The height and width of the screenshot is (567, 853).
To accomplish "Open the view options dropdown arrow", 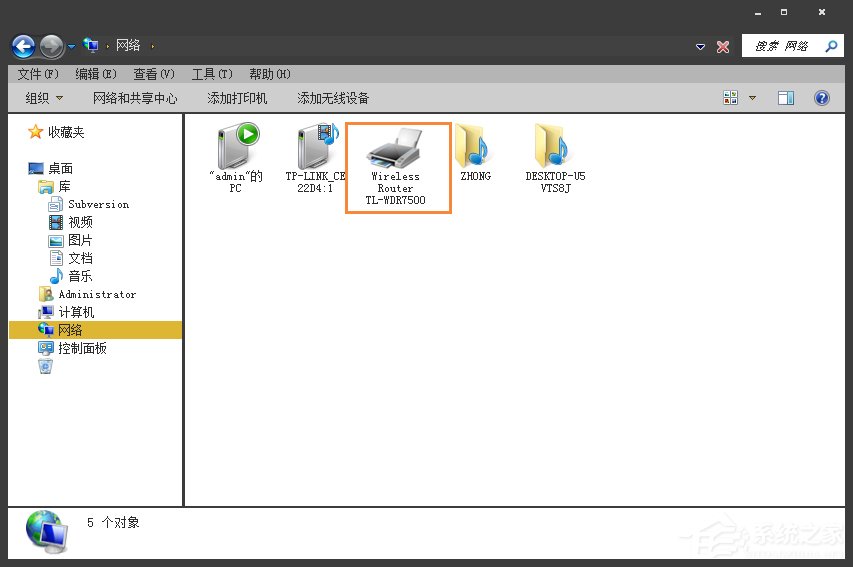I will (753, 98).
